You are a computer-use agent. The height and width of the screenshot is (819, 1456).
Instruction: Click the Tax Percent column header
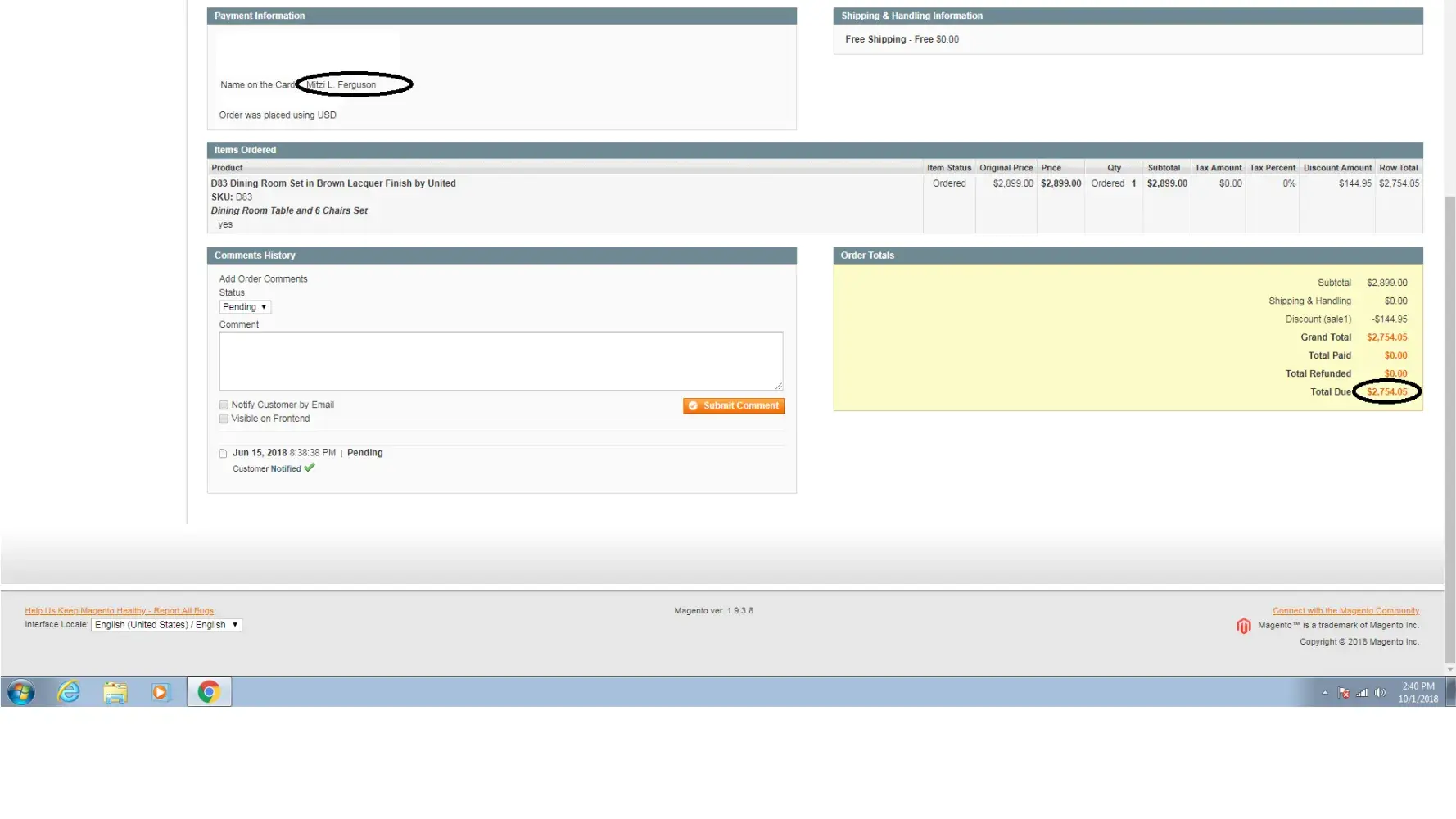click(1273, 168)
